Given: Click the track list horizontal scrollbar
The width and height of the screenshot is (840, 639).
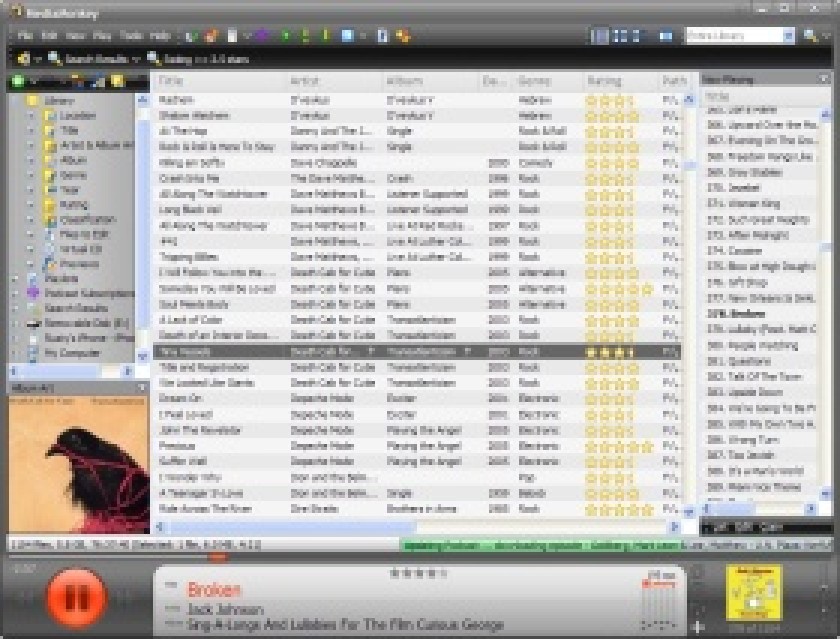Looking at the screenshot, I should (416, 527).
